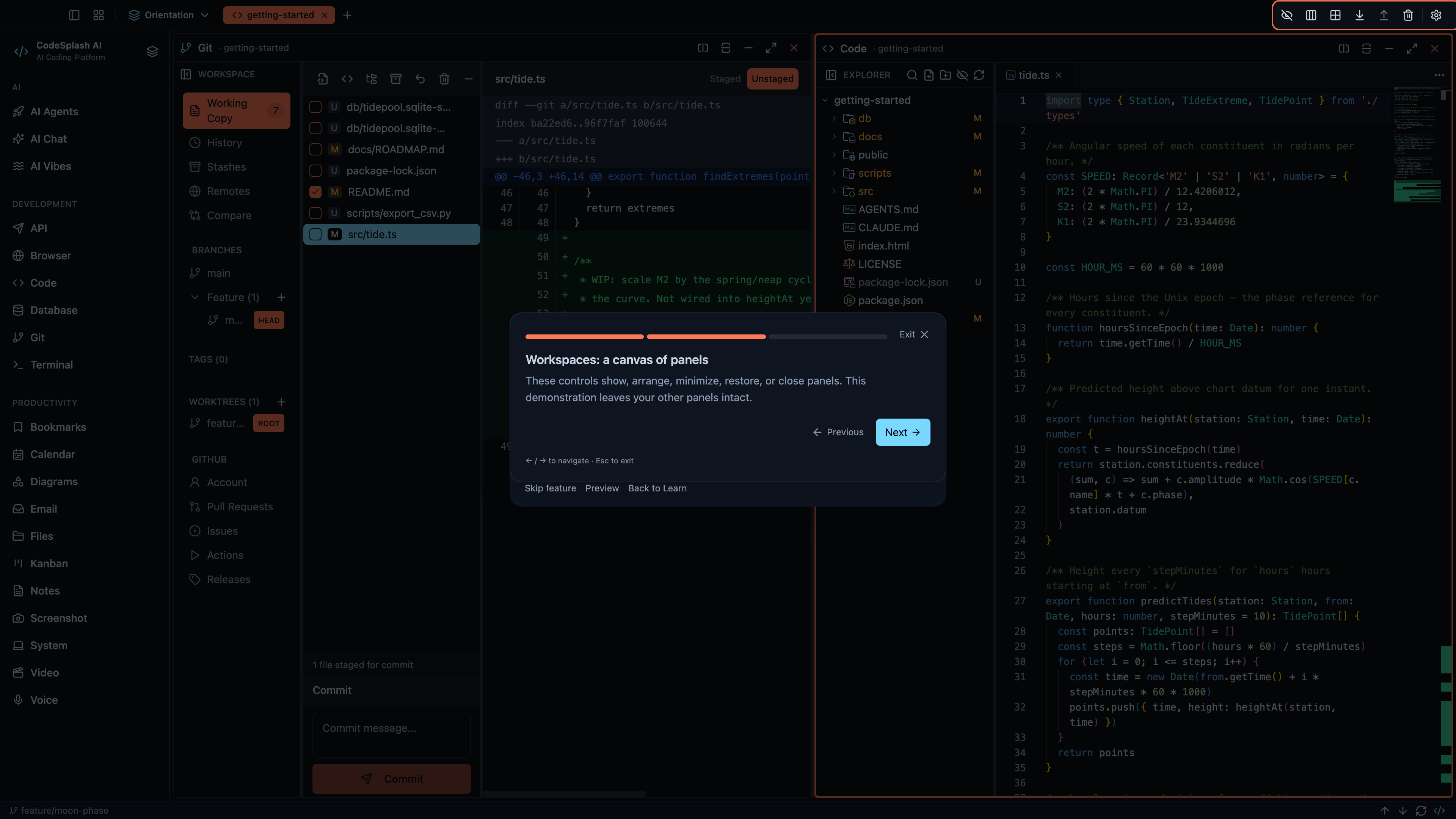Click the hide panels eye-slash icon in top toolbar
The height and width of the screenshot is (819, 1456).
(1287, 15)
